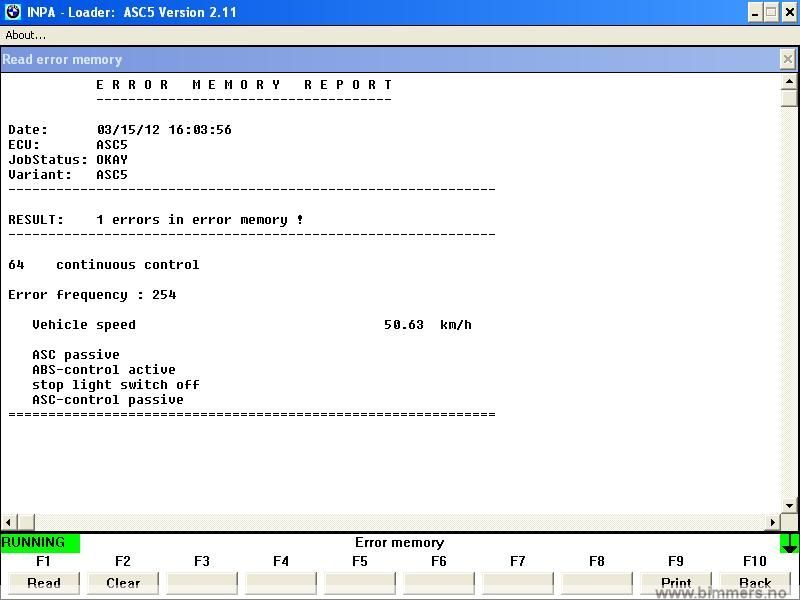Click the 'ASC passive' line
Image resolution: width=800 pixels, height=600 pixels.
click(76, 355)
